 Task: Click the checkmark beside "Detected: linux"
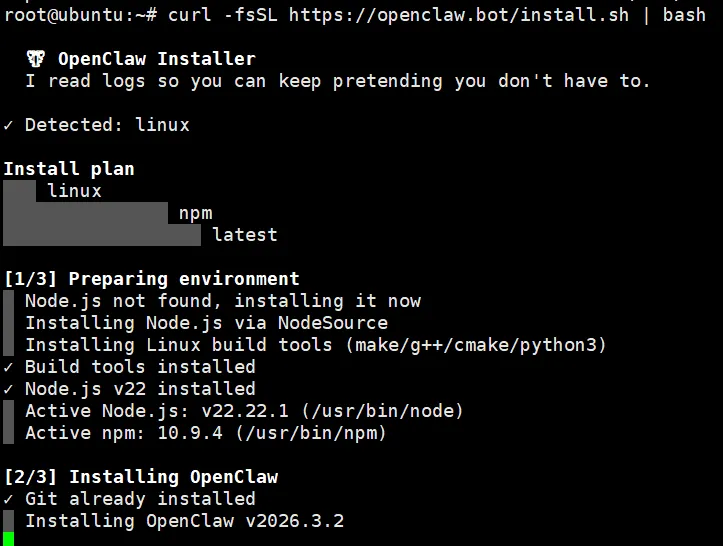click(8, 125)
